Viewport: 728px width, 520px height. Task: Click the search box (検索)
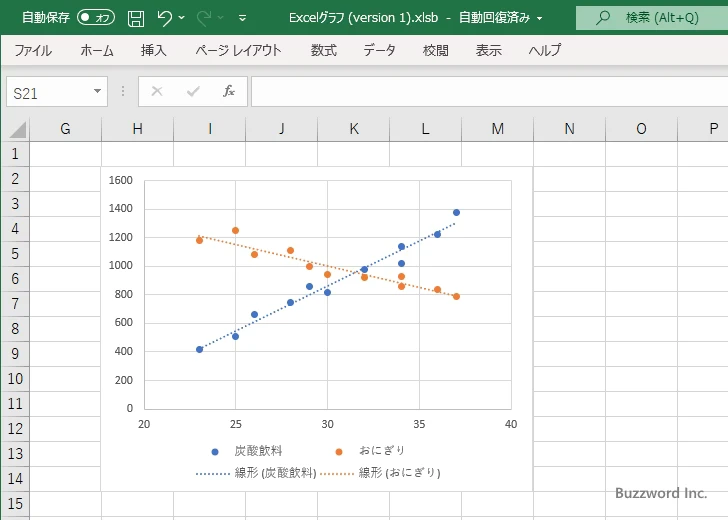click(x=652, y=18)
